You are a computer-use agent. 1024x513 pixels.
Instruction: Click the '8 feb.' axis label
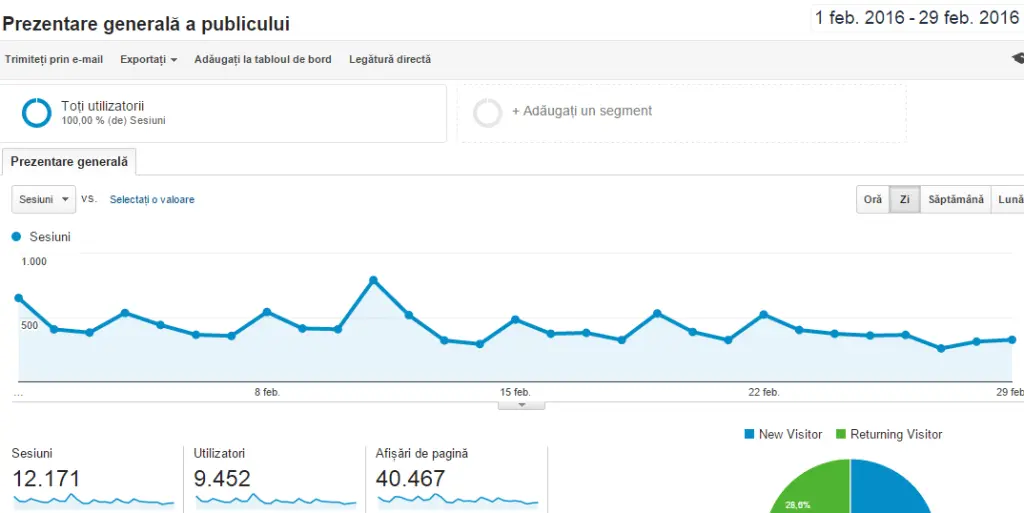[x=267, y=392]
